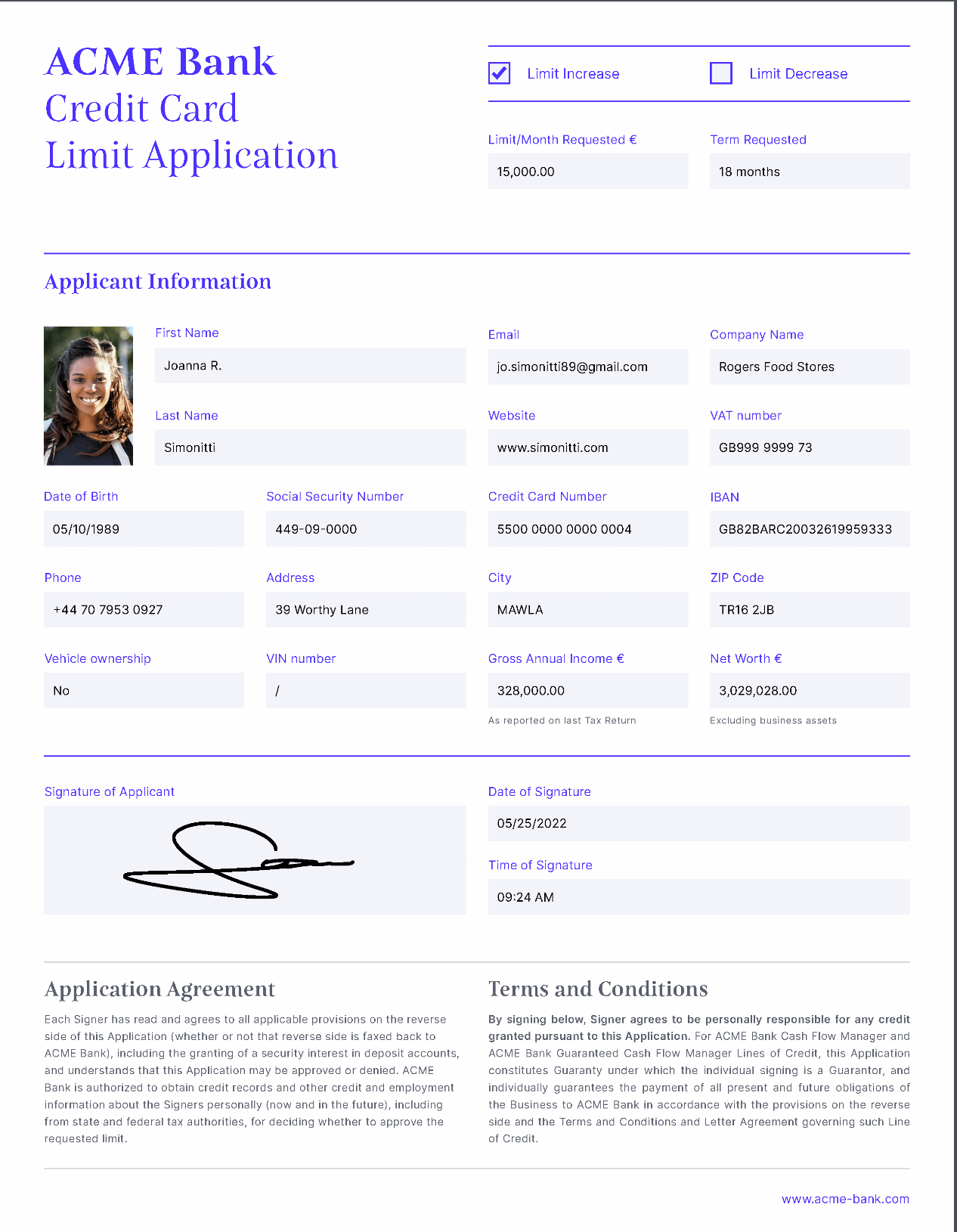957x1232 pixels.
Task: Uncheck the Limit Increase checkbox
Action: (499, 73)
